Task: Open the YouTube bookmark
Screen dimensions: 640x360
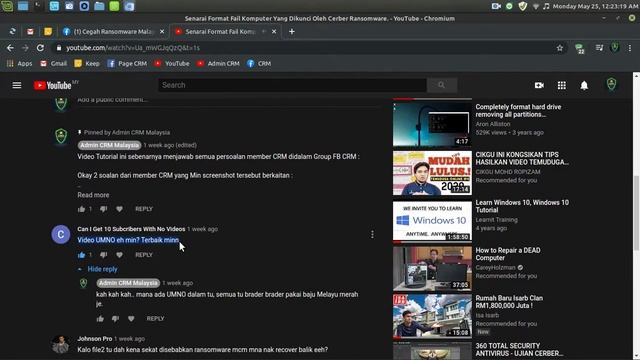Action: click(172, 63)
